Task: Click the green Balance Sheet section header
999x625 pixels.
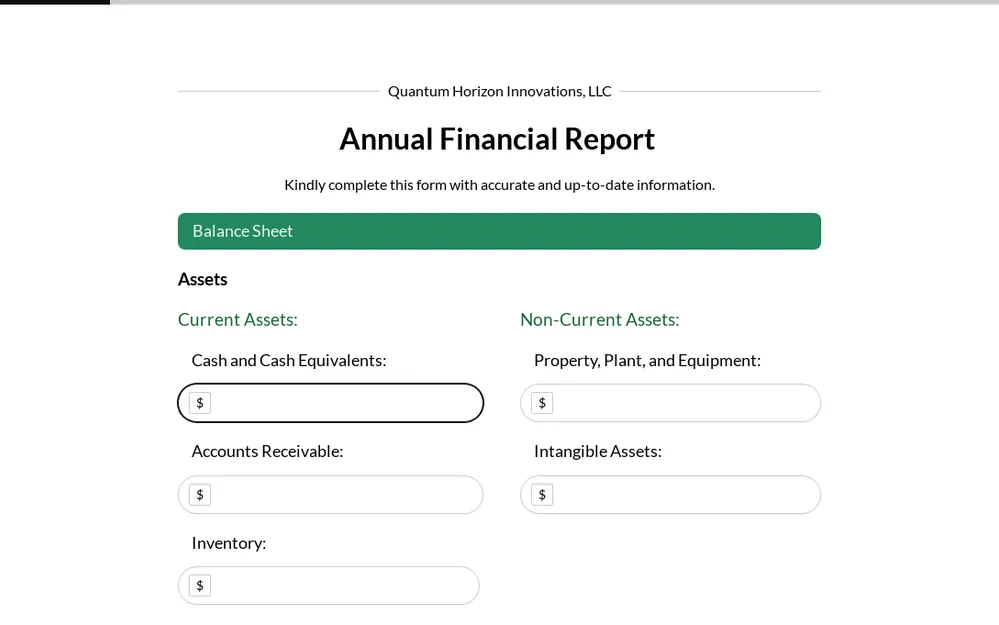Action: click(x=499, y=231)
